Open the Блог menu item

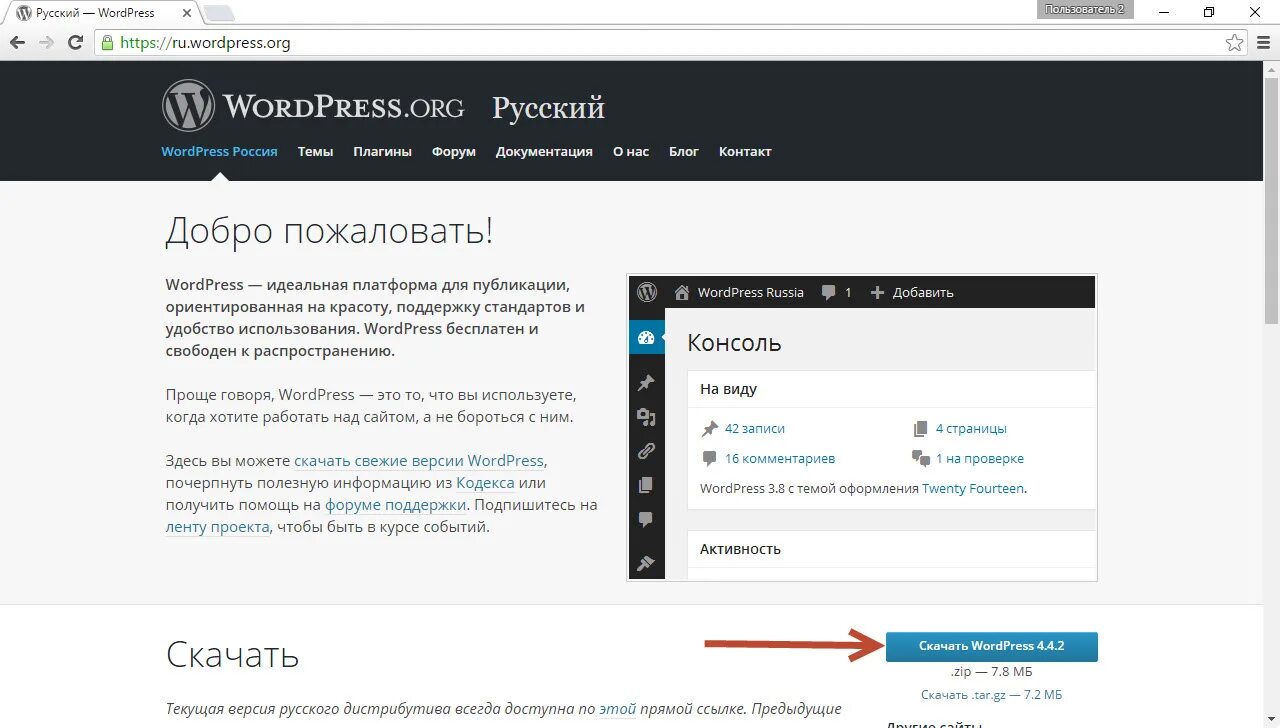[x=684, y=152]
